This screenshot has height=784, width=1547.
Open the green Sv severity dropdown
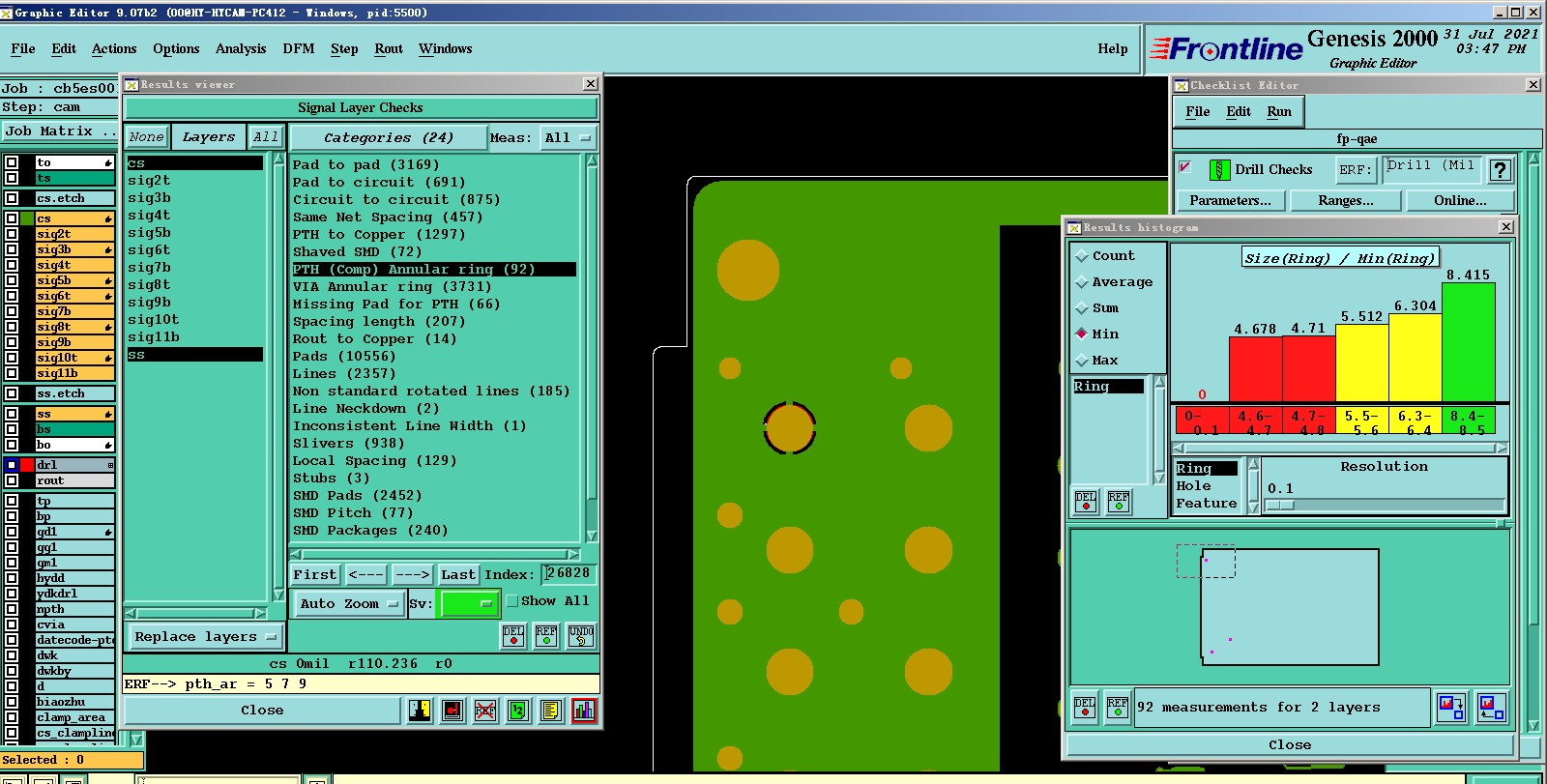pyautogui.click(x=469, y=603)
